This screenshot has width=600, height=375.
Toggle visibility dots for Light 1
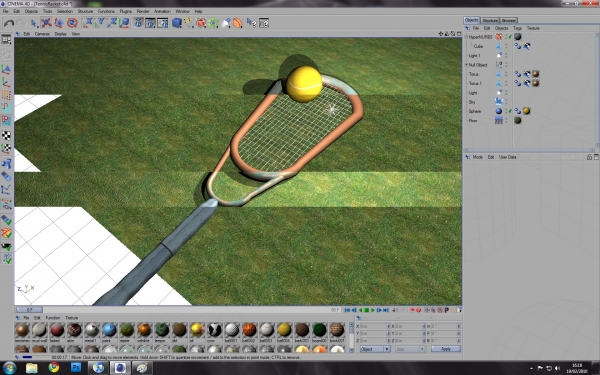pos(506,55)
